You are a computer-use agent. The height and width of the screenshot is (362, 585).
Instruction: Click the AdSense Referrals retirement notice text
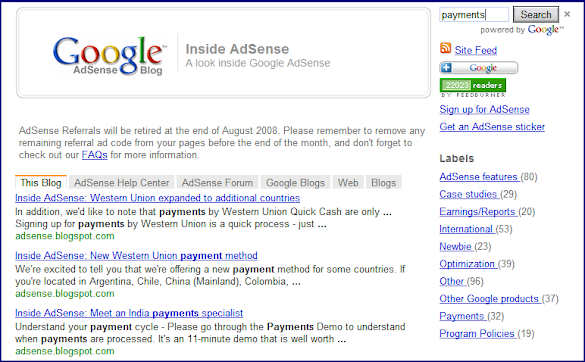[x=222, y=143]
